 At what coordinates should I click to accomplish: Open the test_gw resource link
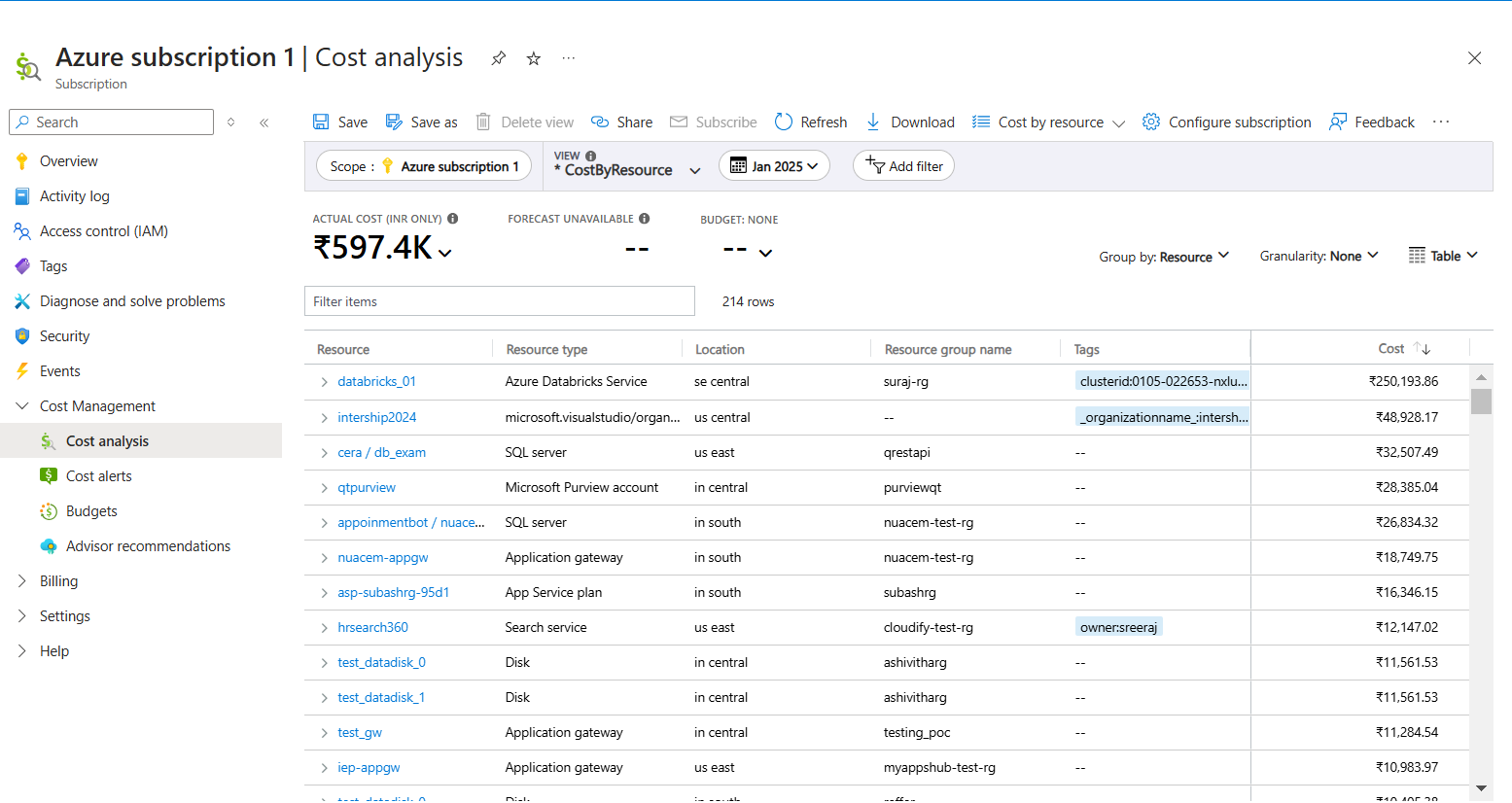click(360, 732)
